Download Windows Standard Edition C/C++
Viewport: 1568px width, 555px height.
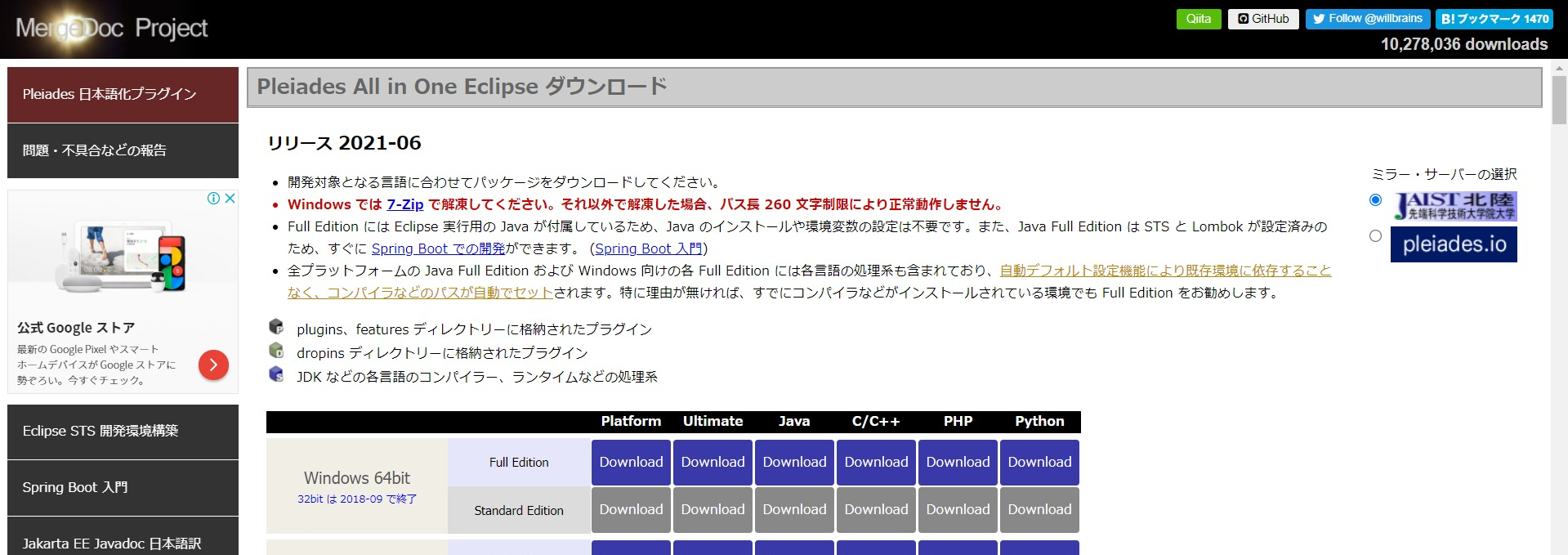click(876, 510)
